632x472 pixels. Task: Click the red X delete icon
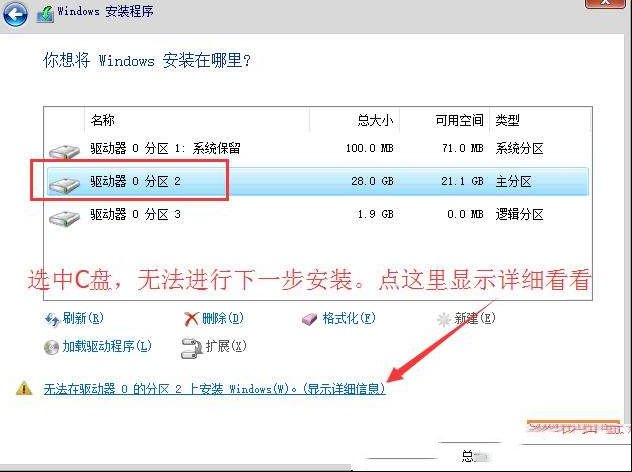191,319
